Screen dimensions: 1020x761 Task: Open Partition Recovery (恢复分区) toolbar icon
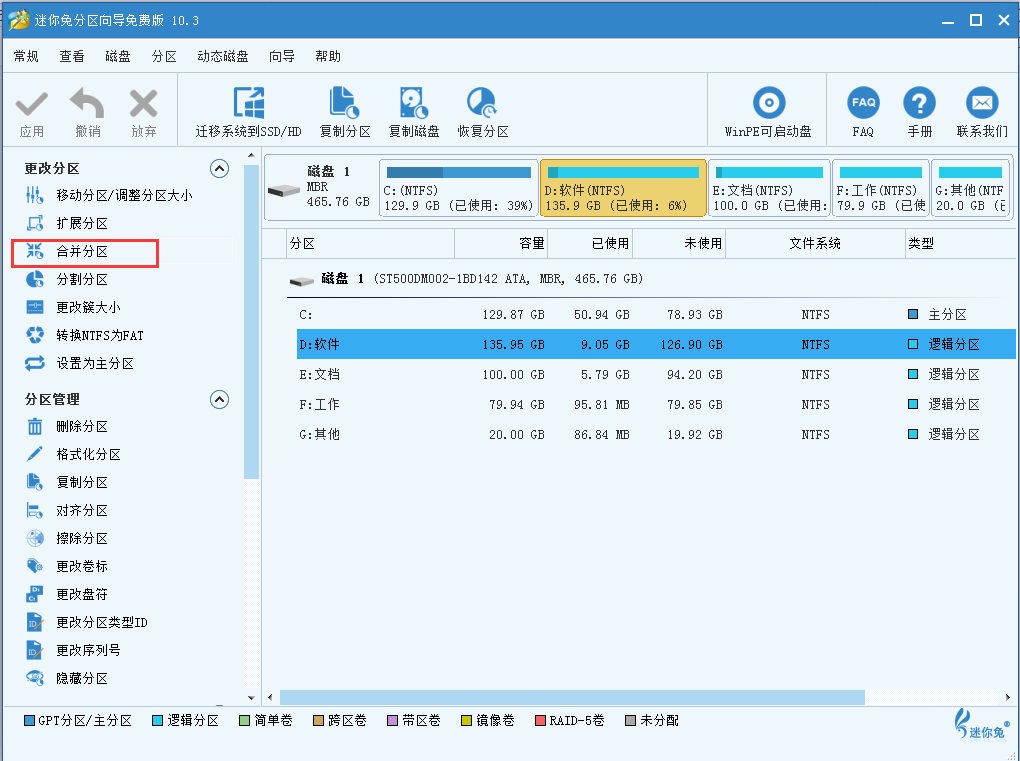click(482, 103)
